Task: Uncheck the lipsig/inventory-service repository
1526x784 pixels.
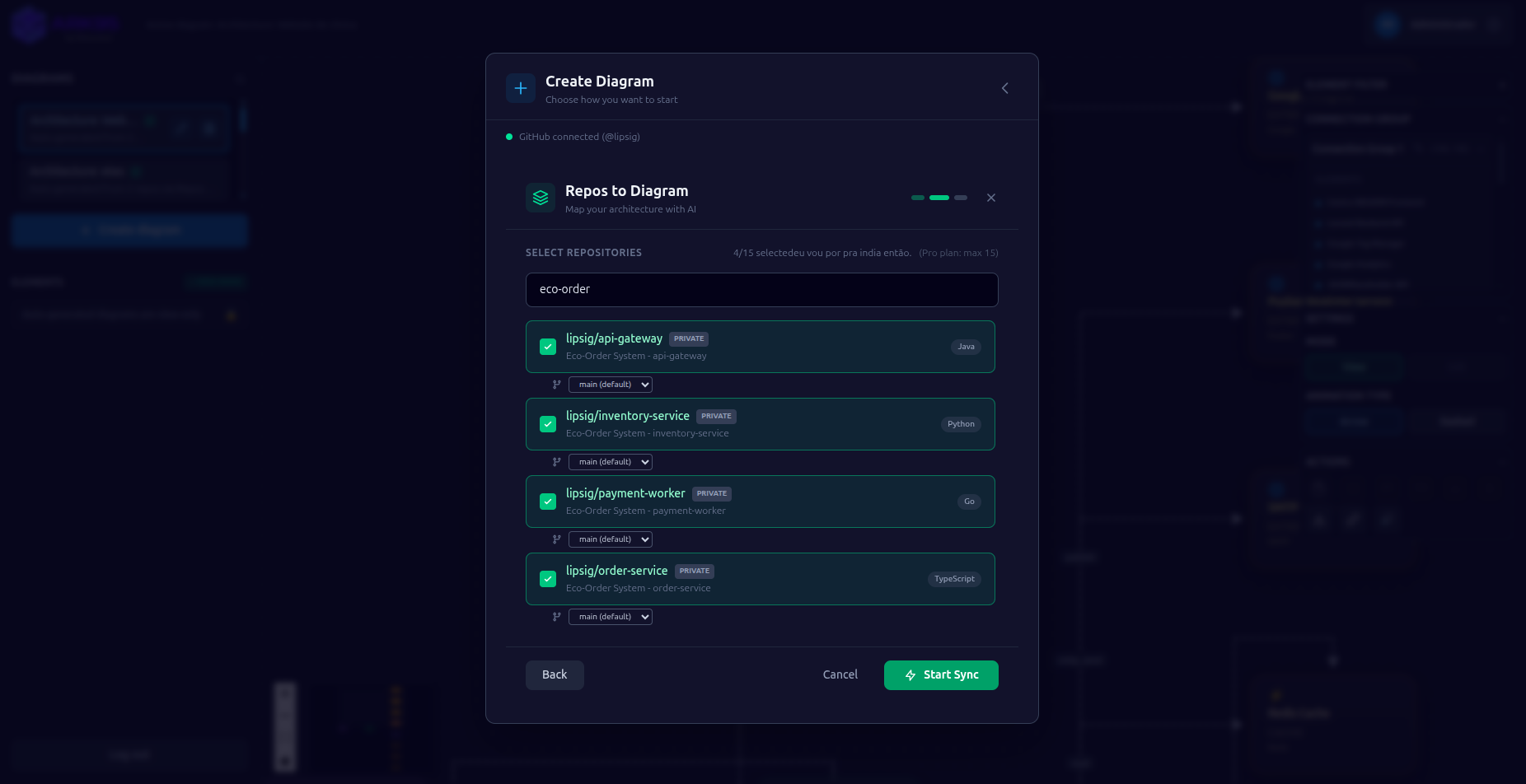Action: coord(547,424)
